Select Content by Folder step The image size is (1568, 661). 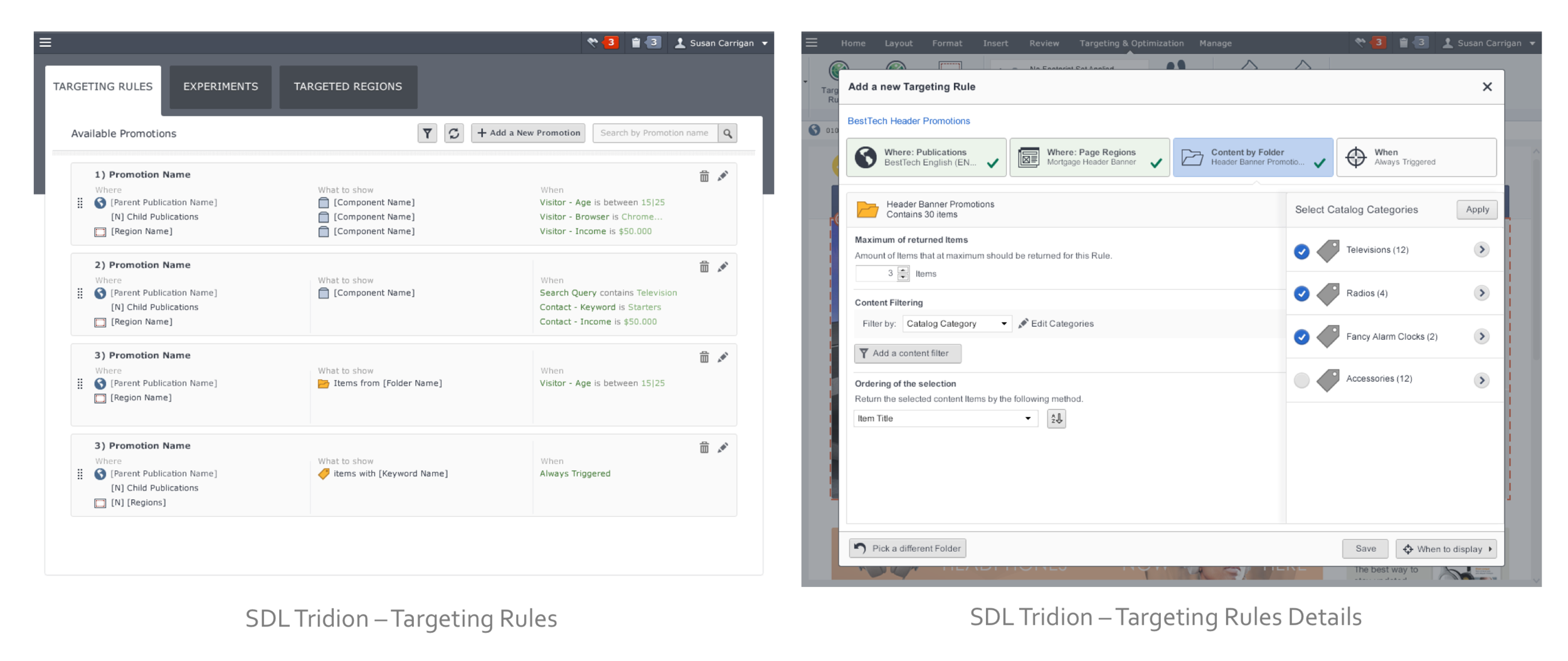click(1253, 157)
